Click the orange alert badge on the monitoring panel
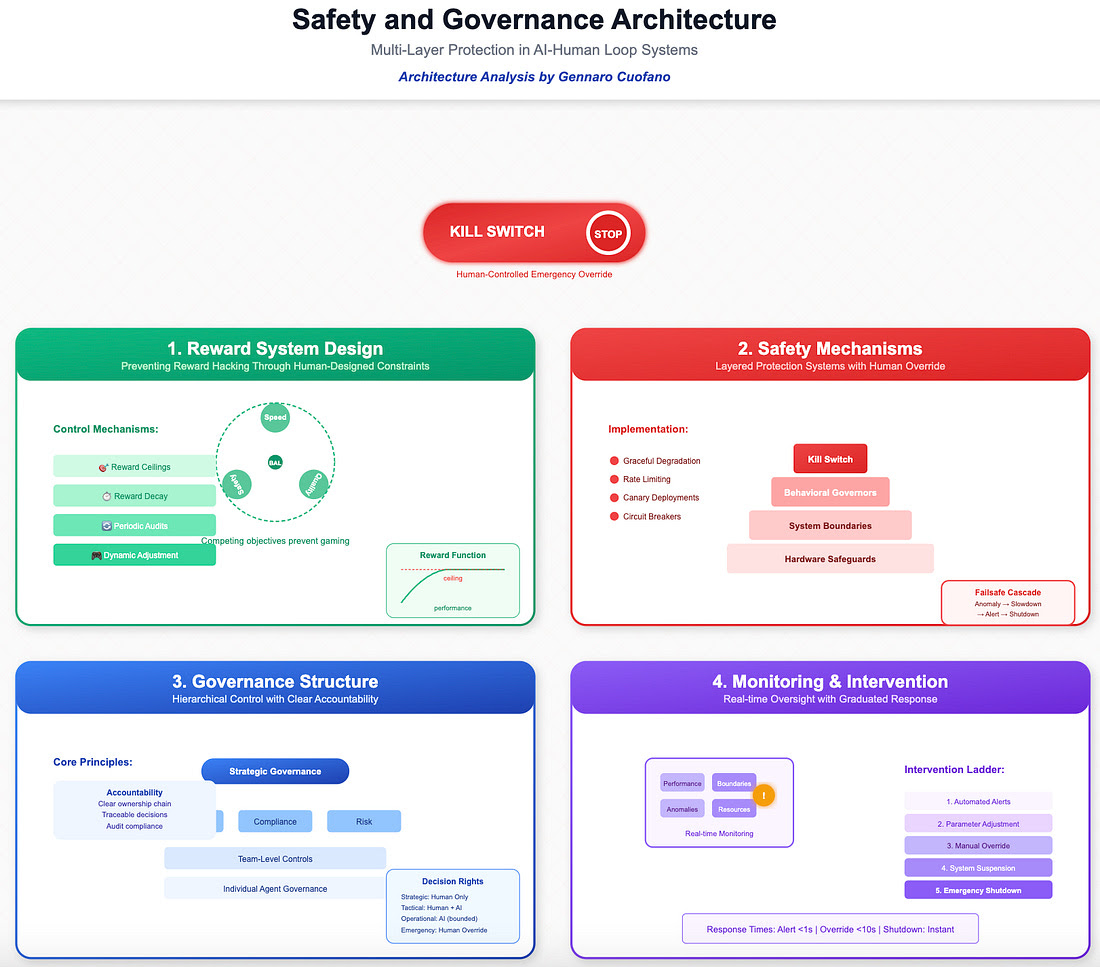 pos(763,795)
